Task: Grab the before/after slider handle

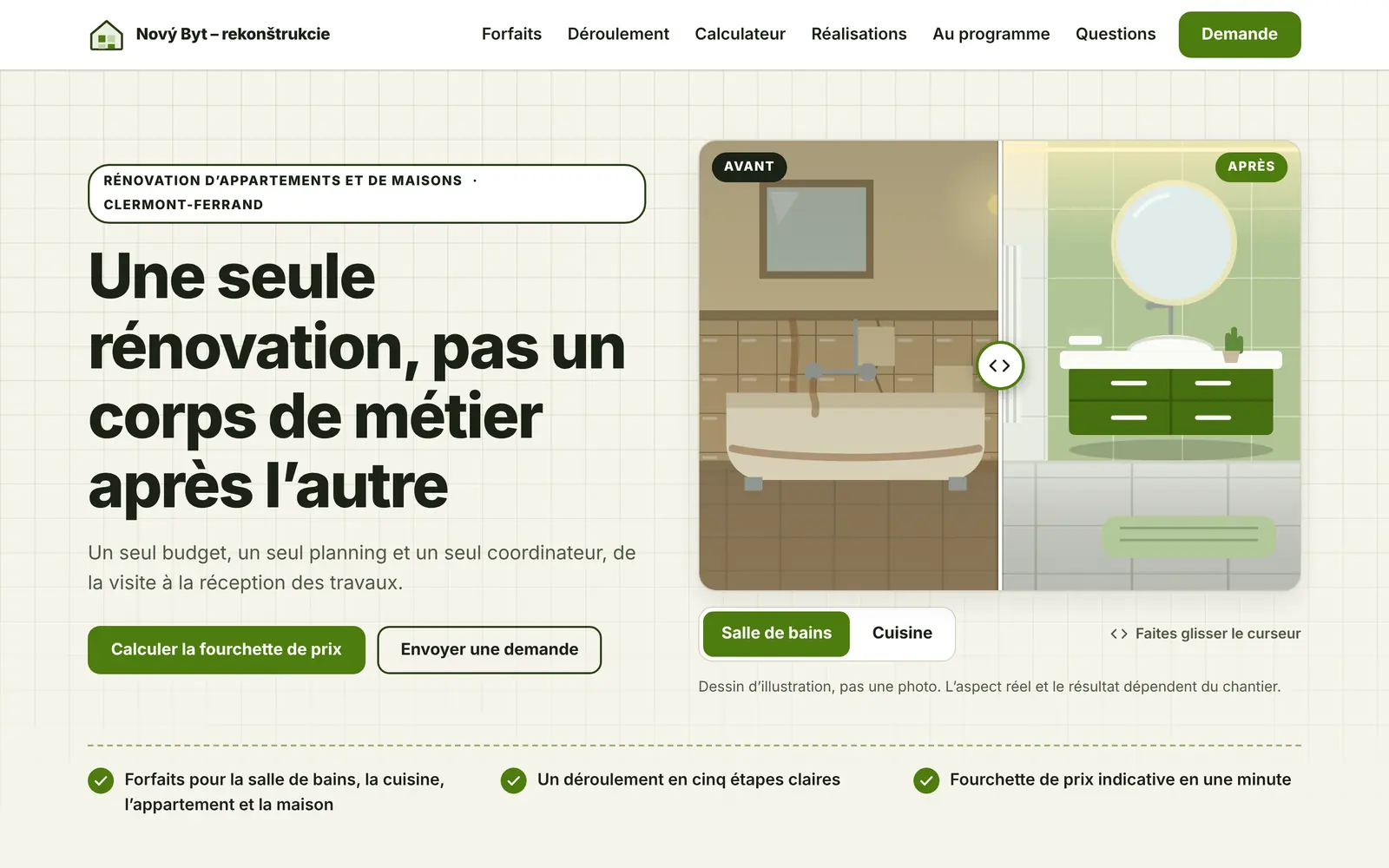Action: (1000, 365)
